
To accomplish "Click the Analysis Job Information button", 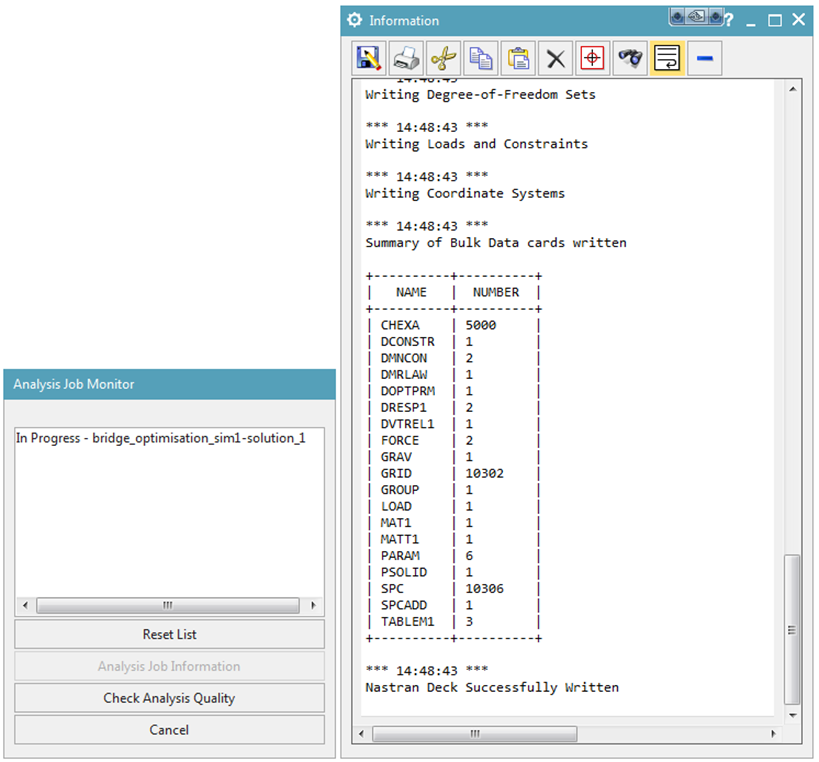I will pos(169,666).
